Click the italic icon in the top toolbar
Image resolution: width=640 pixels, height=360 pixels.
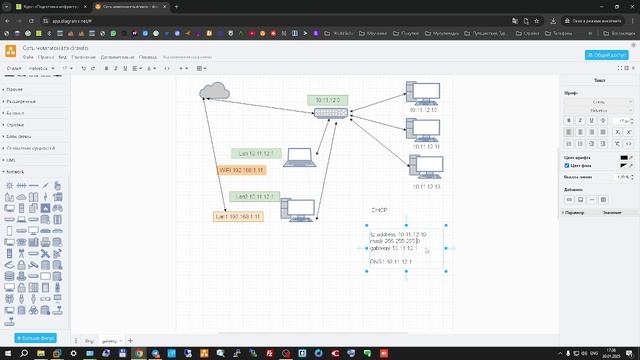coord(116,69)
